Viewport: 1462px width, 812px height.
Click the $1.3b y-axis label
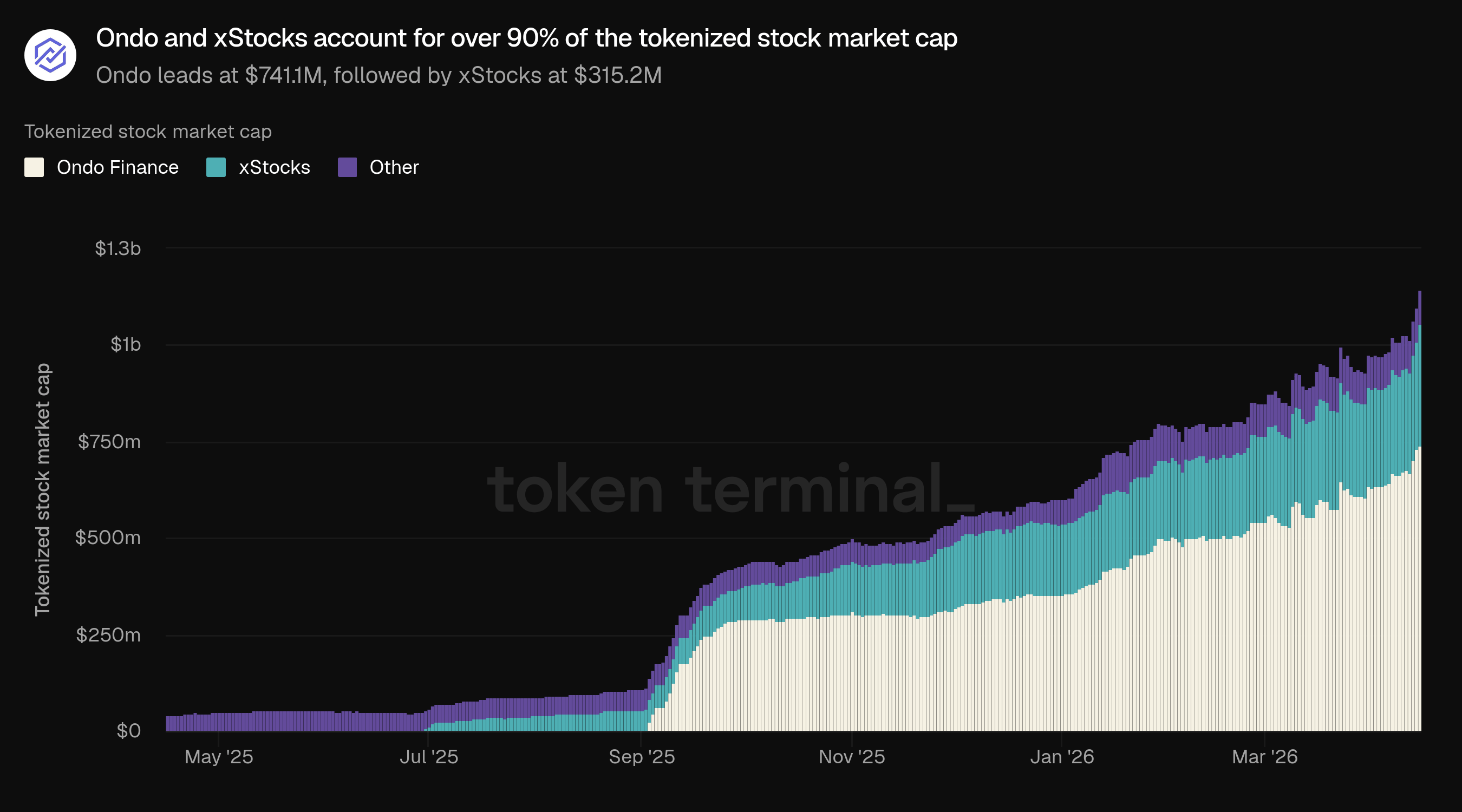(x=118, y=248)
